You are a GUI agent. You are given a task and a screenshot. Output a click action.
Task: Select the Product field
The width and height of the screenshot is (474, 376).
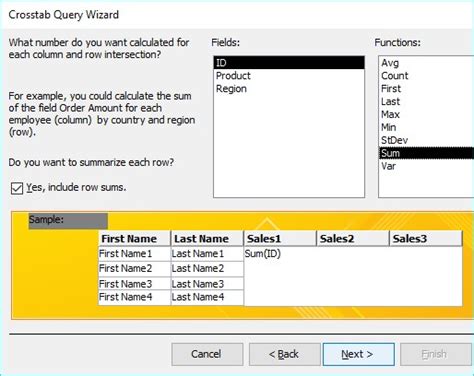(x=289, y=76)
